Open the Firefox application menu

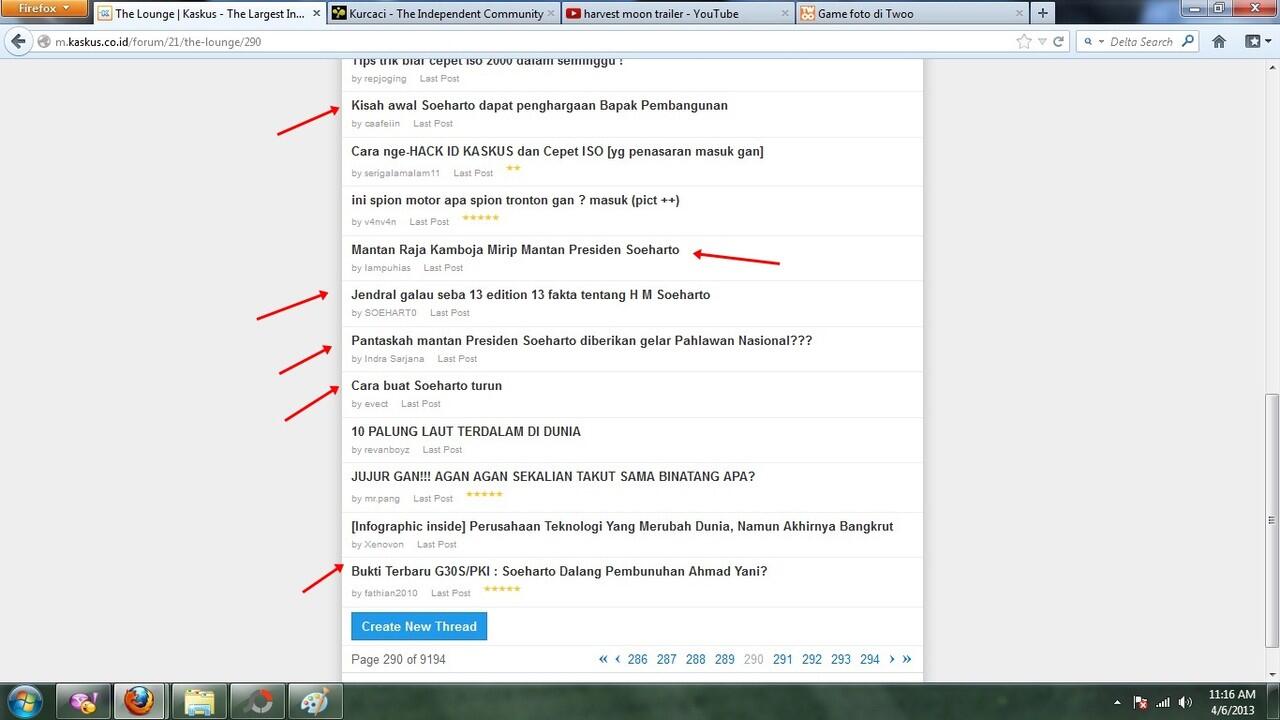(x=43, y=8)
